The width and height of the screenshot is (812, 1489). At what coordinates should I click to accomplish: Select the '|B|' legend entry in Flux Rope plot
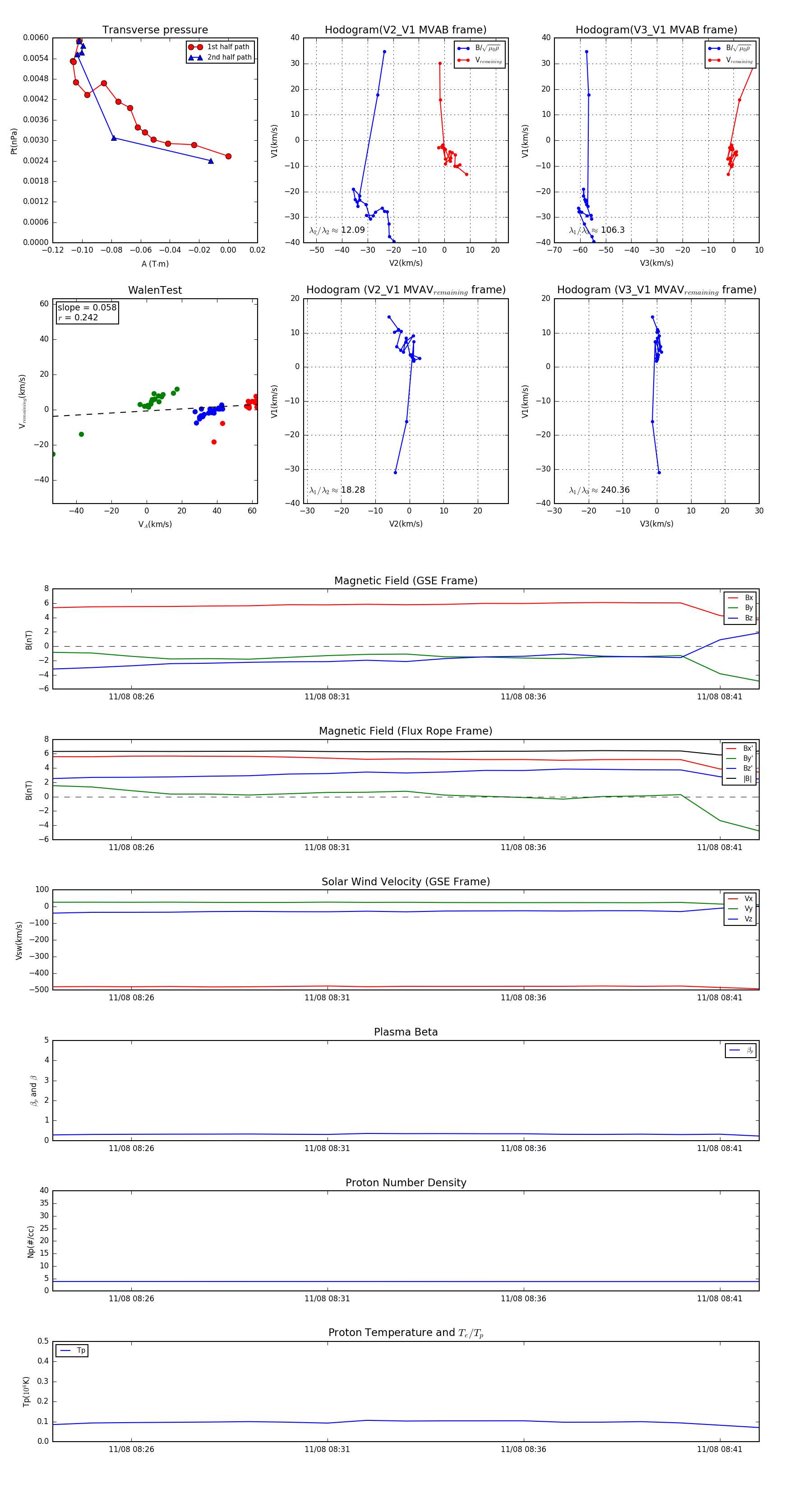(740, 779)
